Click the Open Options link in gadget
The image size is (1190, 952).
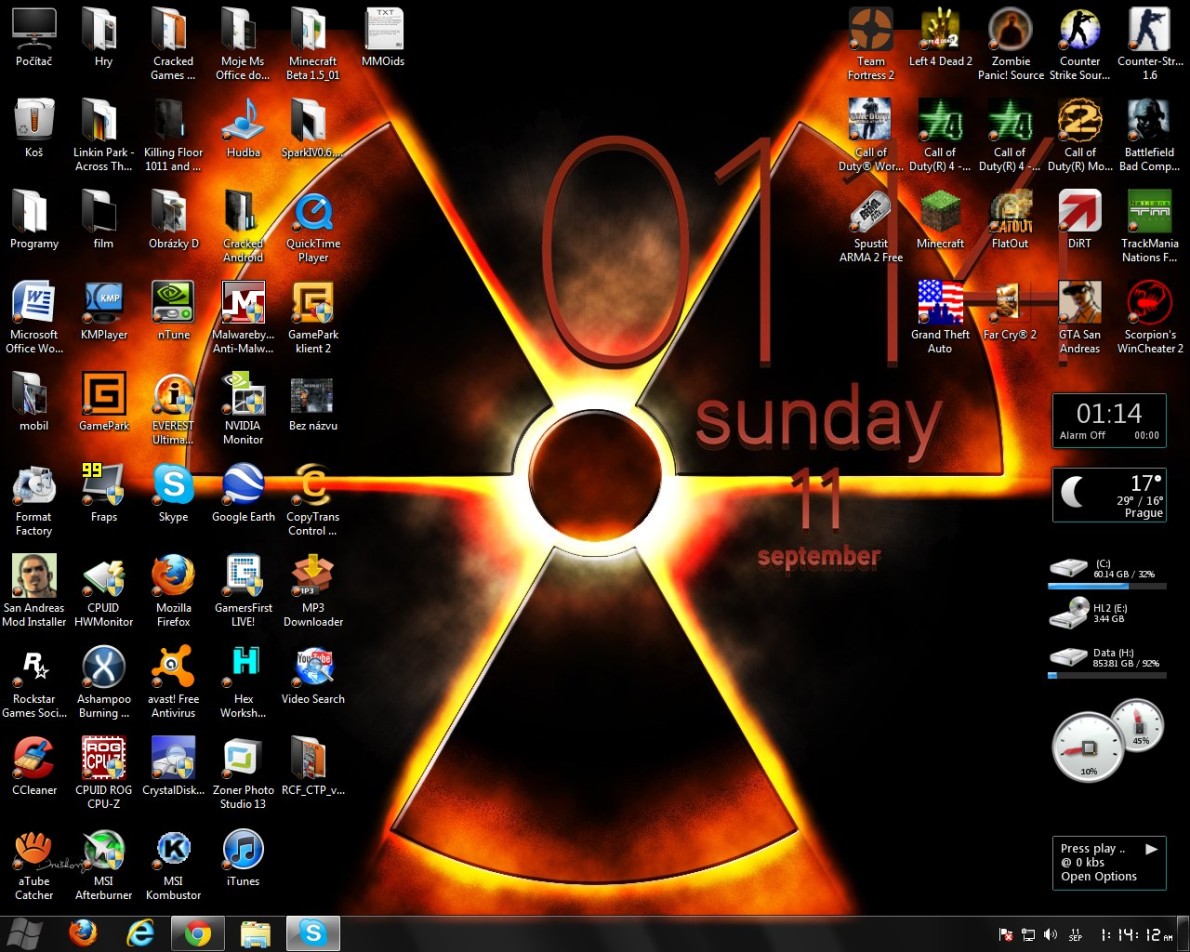tap(1098, 877)
